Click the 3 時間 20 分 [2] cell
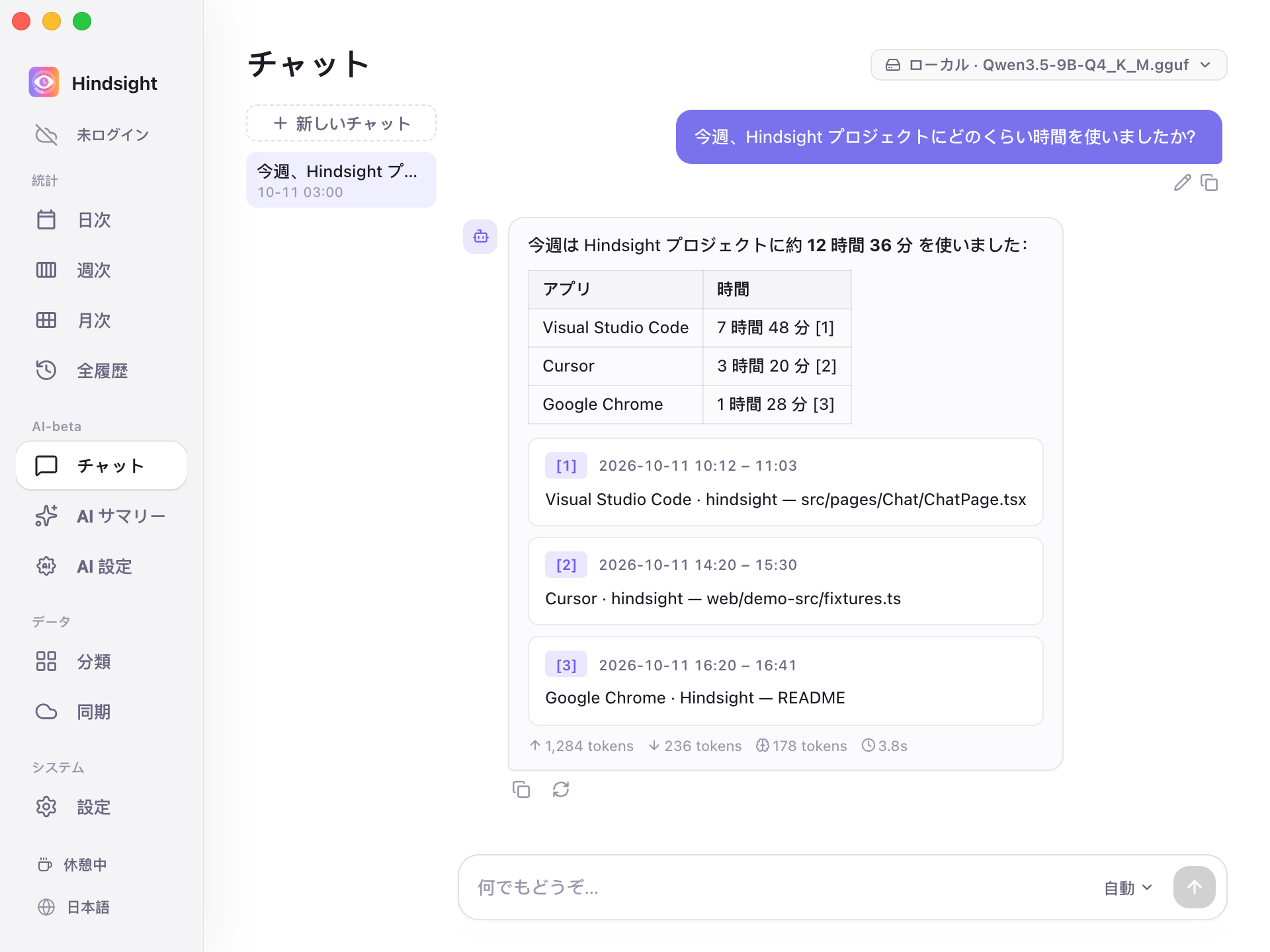This screenshot has width=1270, height=952. pyautogui.click(x=777, y=366)
